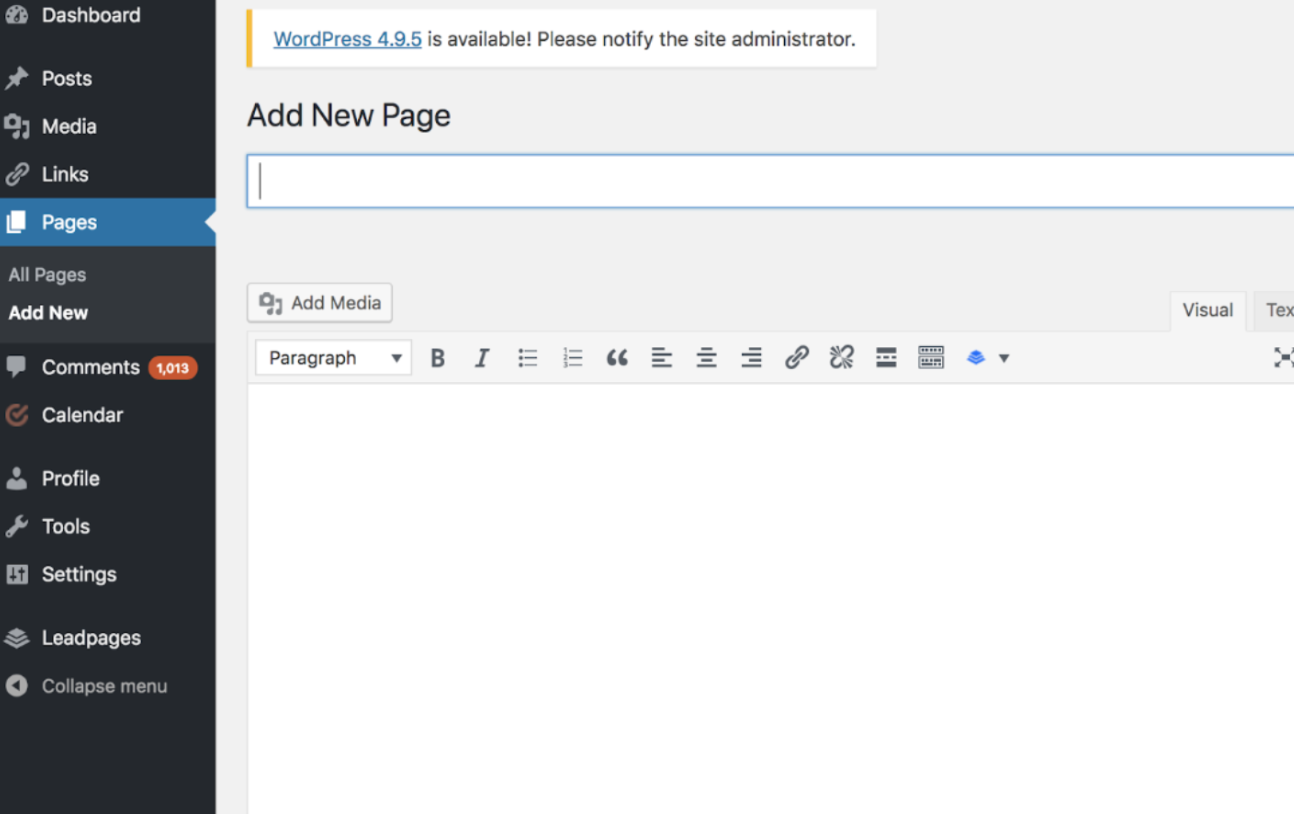Image resolution: width=1294 pixels, height=814 pixels.
Task: Insert Read More tag
Action: pos(886,358)
